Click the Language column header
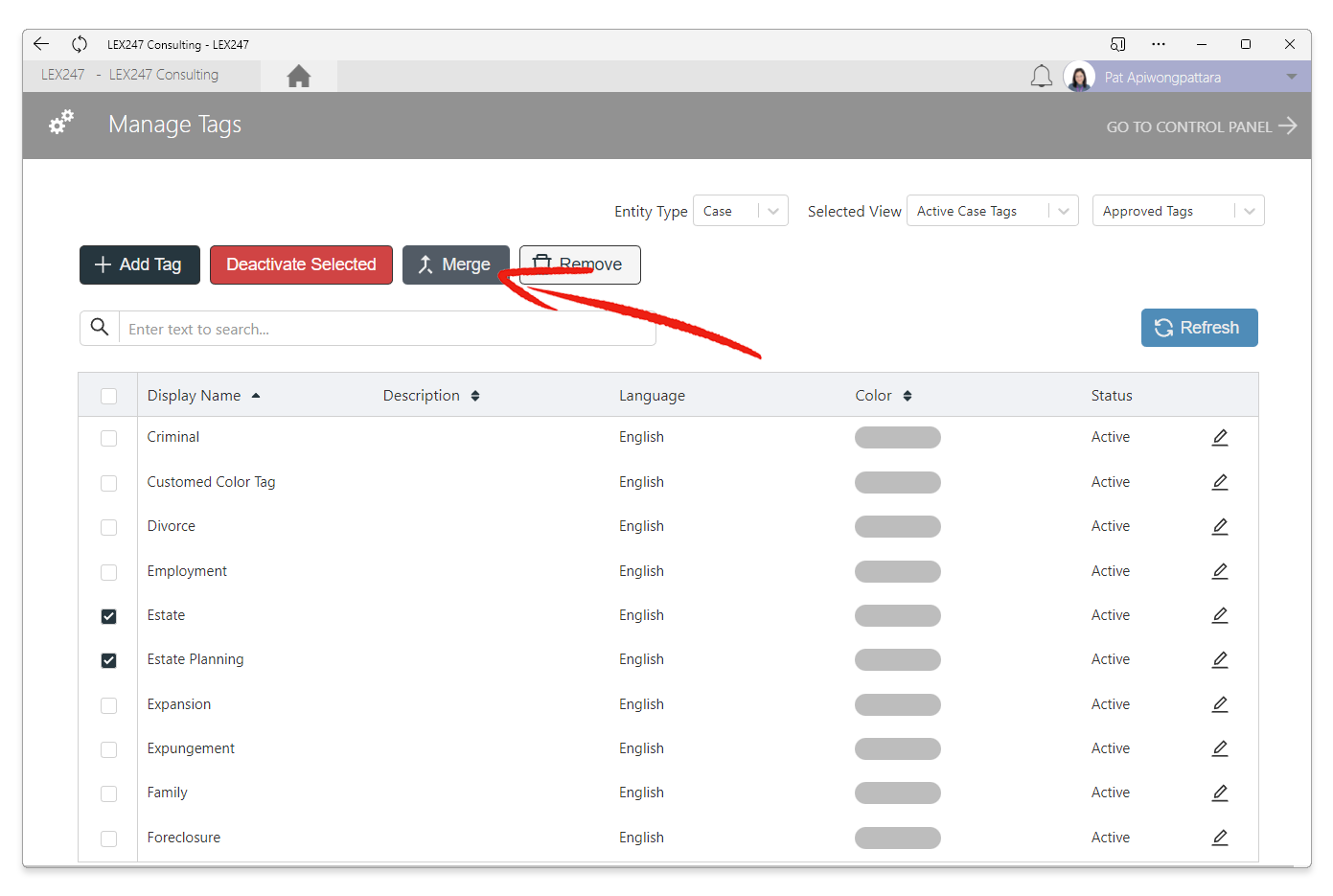This screenshot has height=896, width=1333. coord(652,396)
